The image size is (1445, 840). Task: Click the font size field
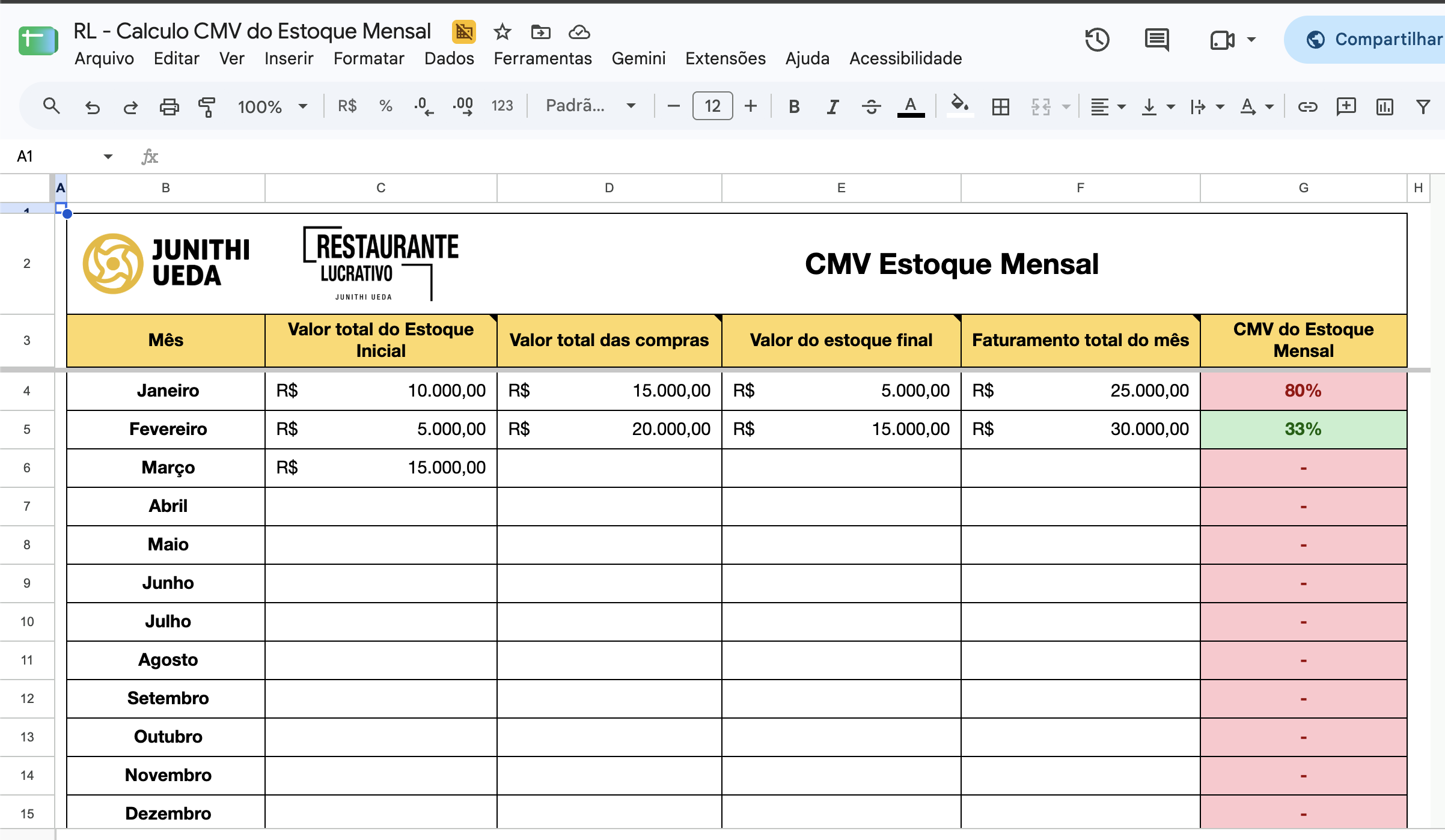click(712, 106)
